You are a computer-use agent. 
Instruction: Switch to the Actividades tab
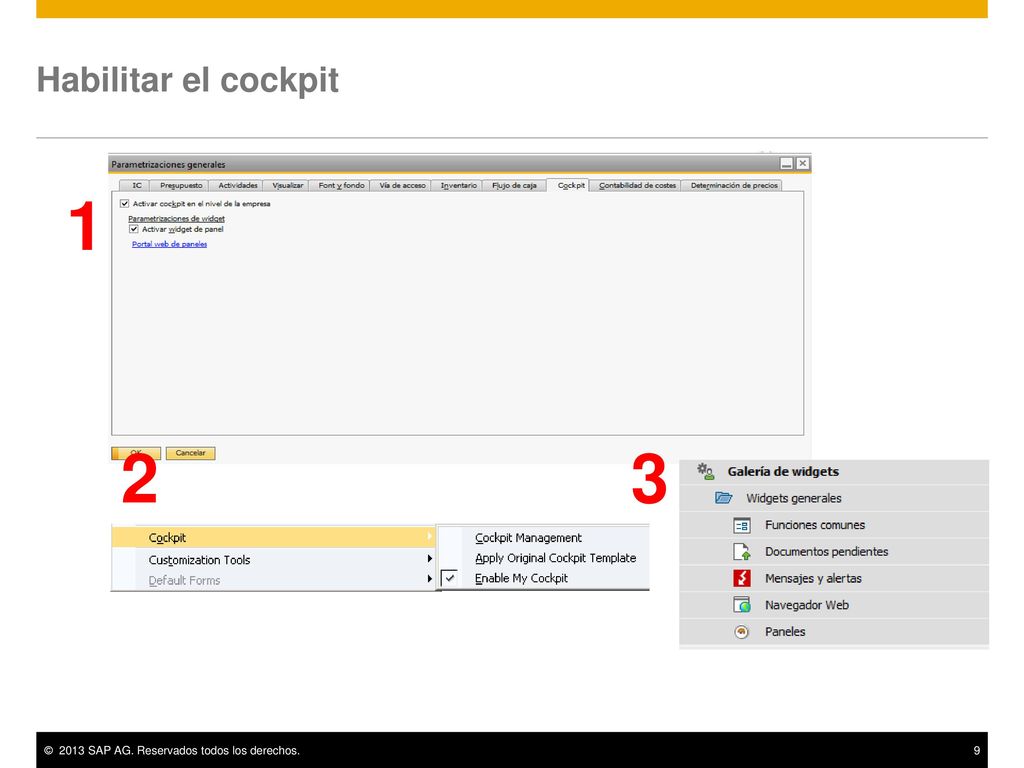click(238, 185)
